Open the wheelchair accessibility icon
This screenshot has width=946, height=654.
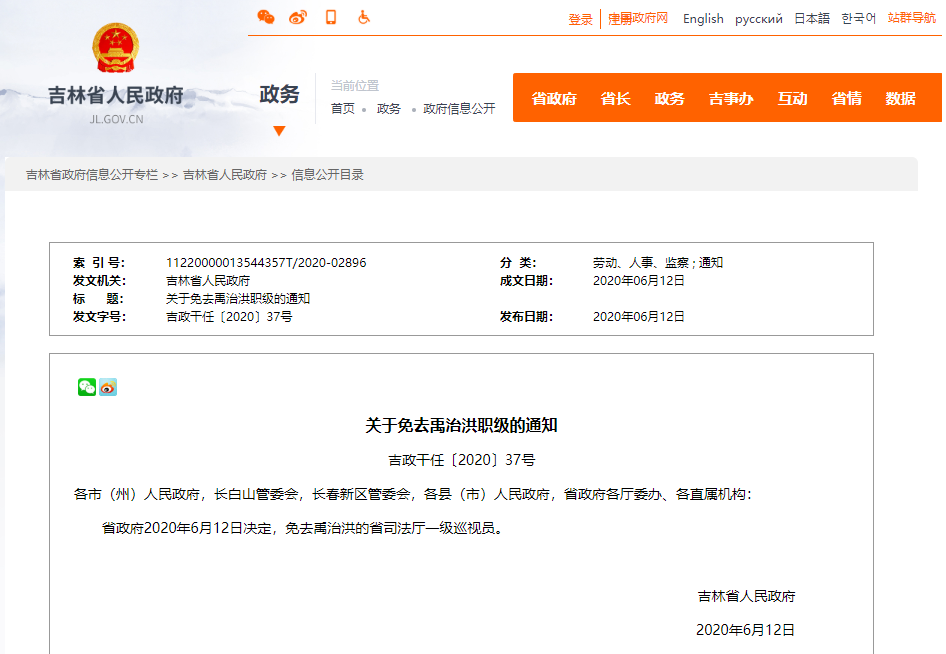[x=364, y=17]
